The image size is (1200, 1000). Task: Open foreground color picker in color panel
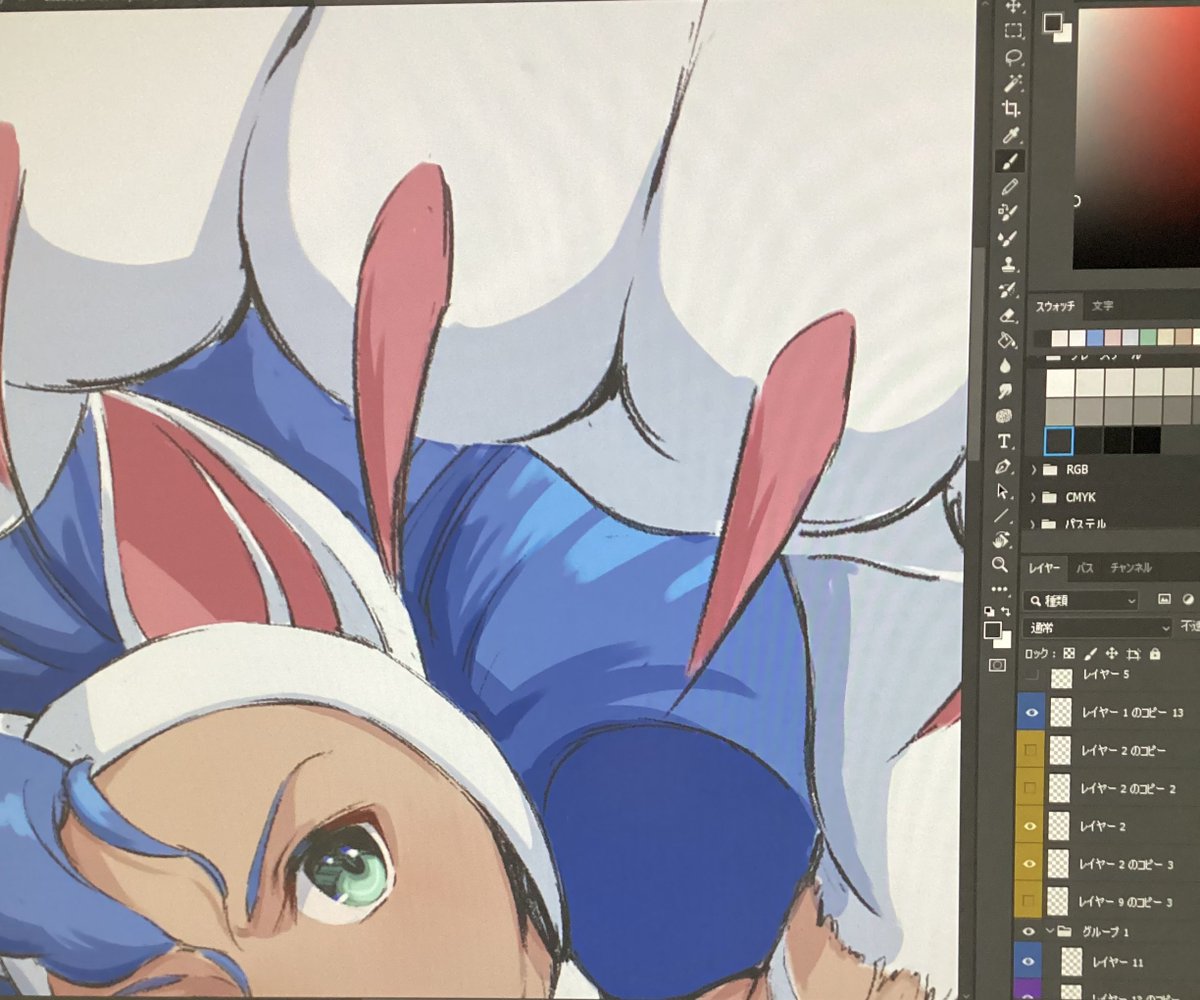(x=1052, y=21)
